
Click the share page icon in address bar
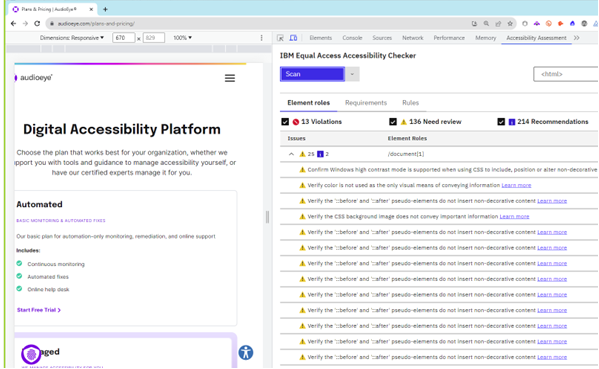point(498,24)
